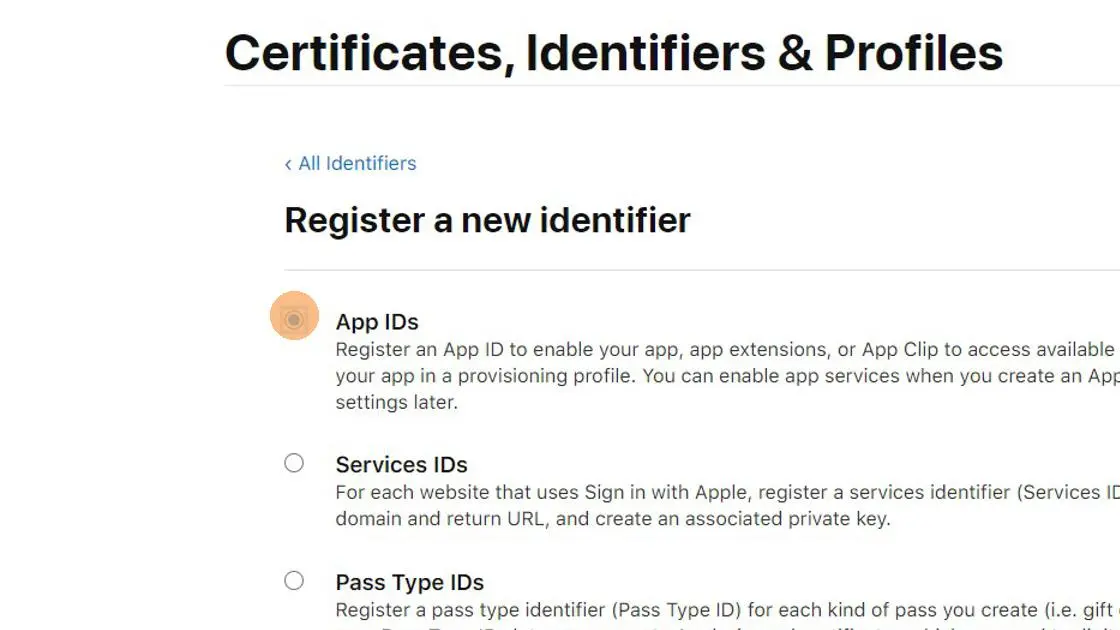Click the Register a new identifier heading
This screenshot has height=630, width=1120.
(x=488, y=220)
